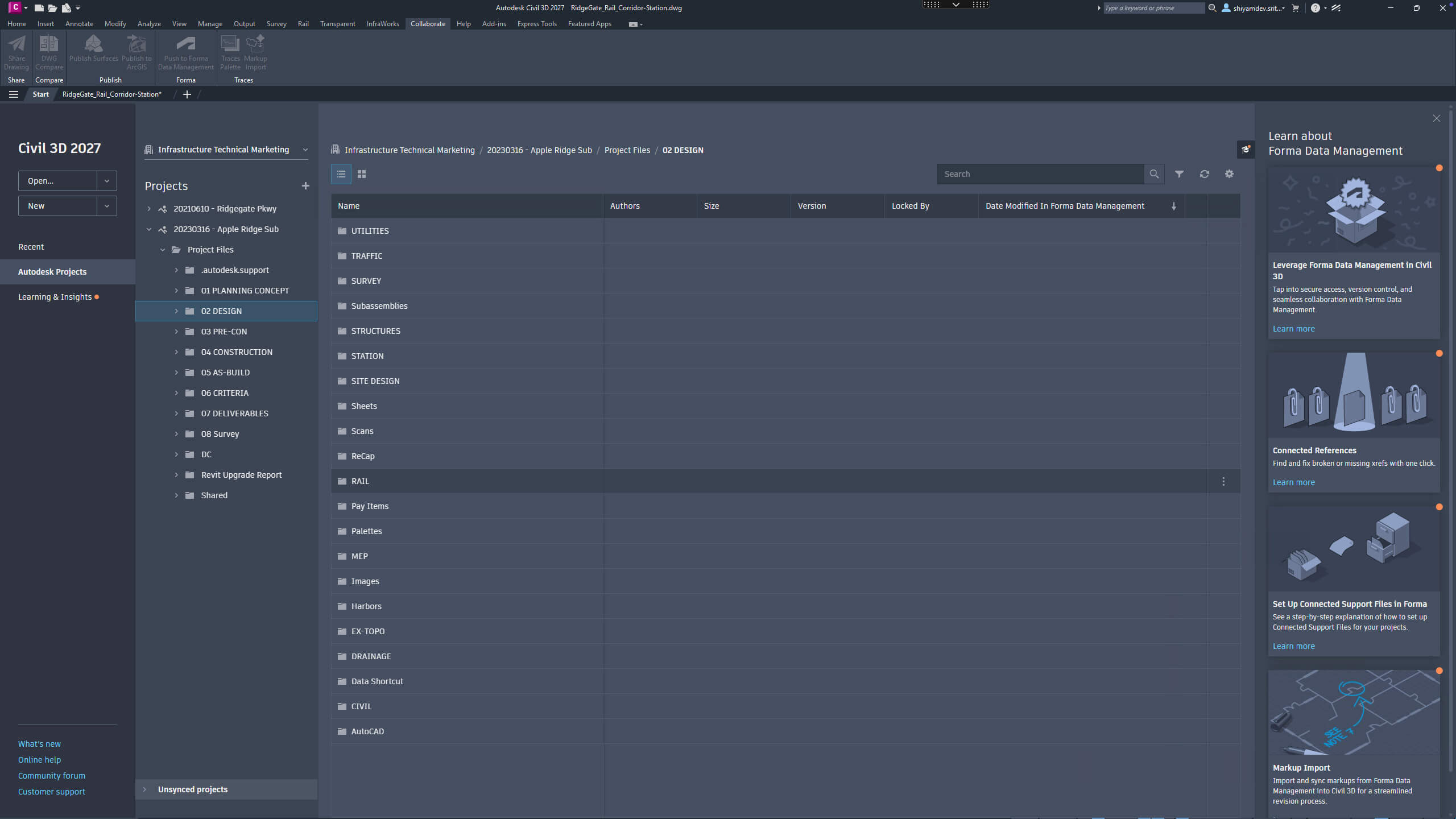
Task: Select the 03 PRE-CON tree folder
Action: click(226, 332)
